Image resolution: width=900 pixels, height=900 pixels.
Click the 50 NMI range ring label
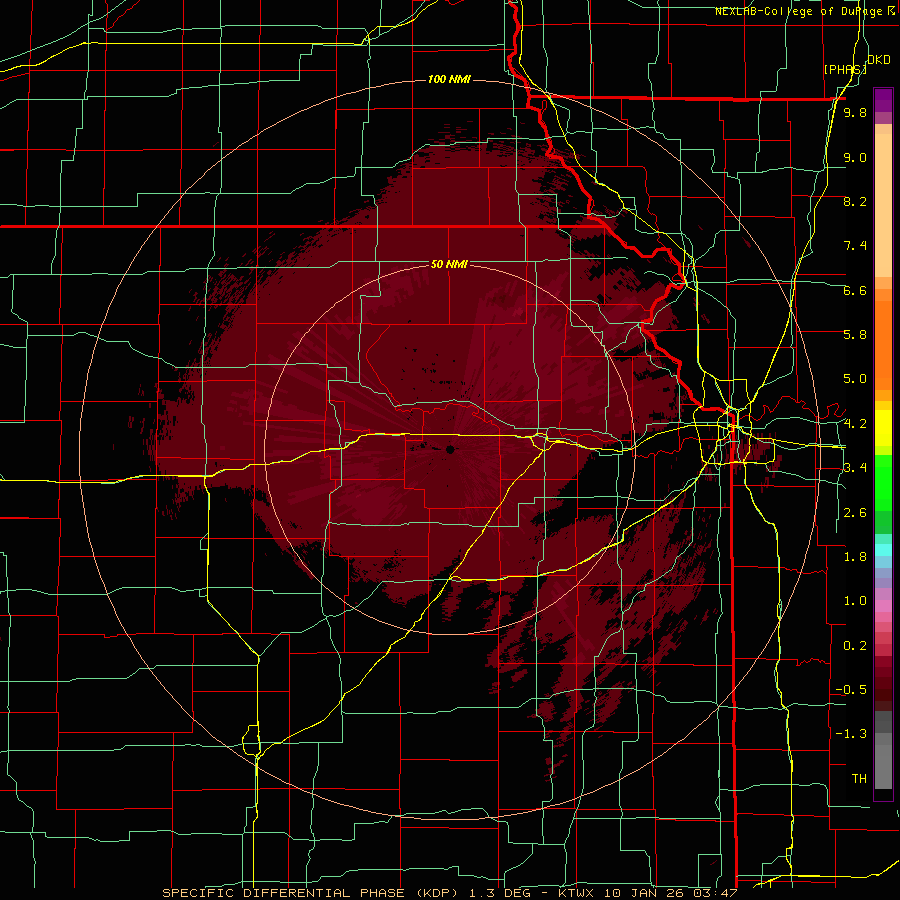coord(449,264)
